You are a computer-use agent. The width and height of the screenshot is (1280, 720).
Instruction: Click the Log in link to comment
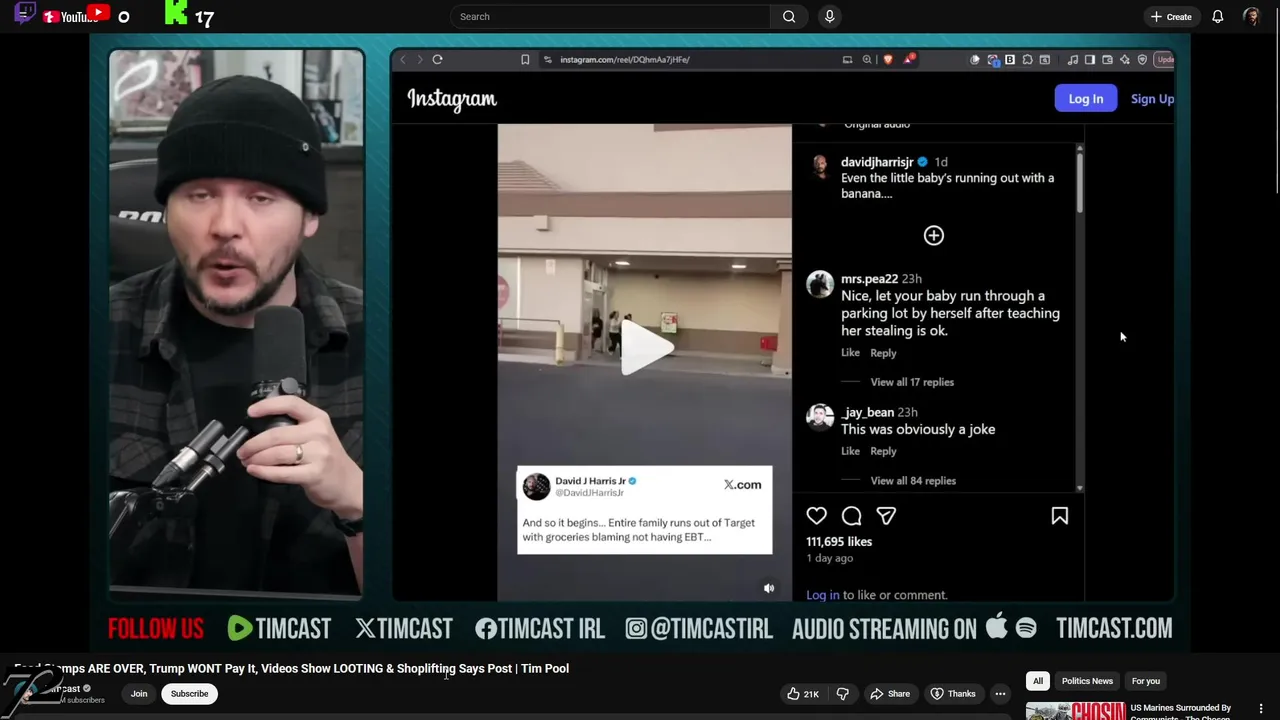tap(823, 594)
